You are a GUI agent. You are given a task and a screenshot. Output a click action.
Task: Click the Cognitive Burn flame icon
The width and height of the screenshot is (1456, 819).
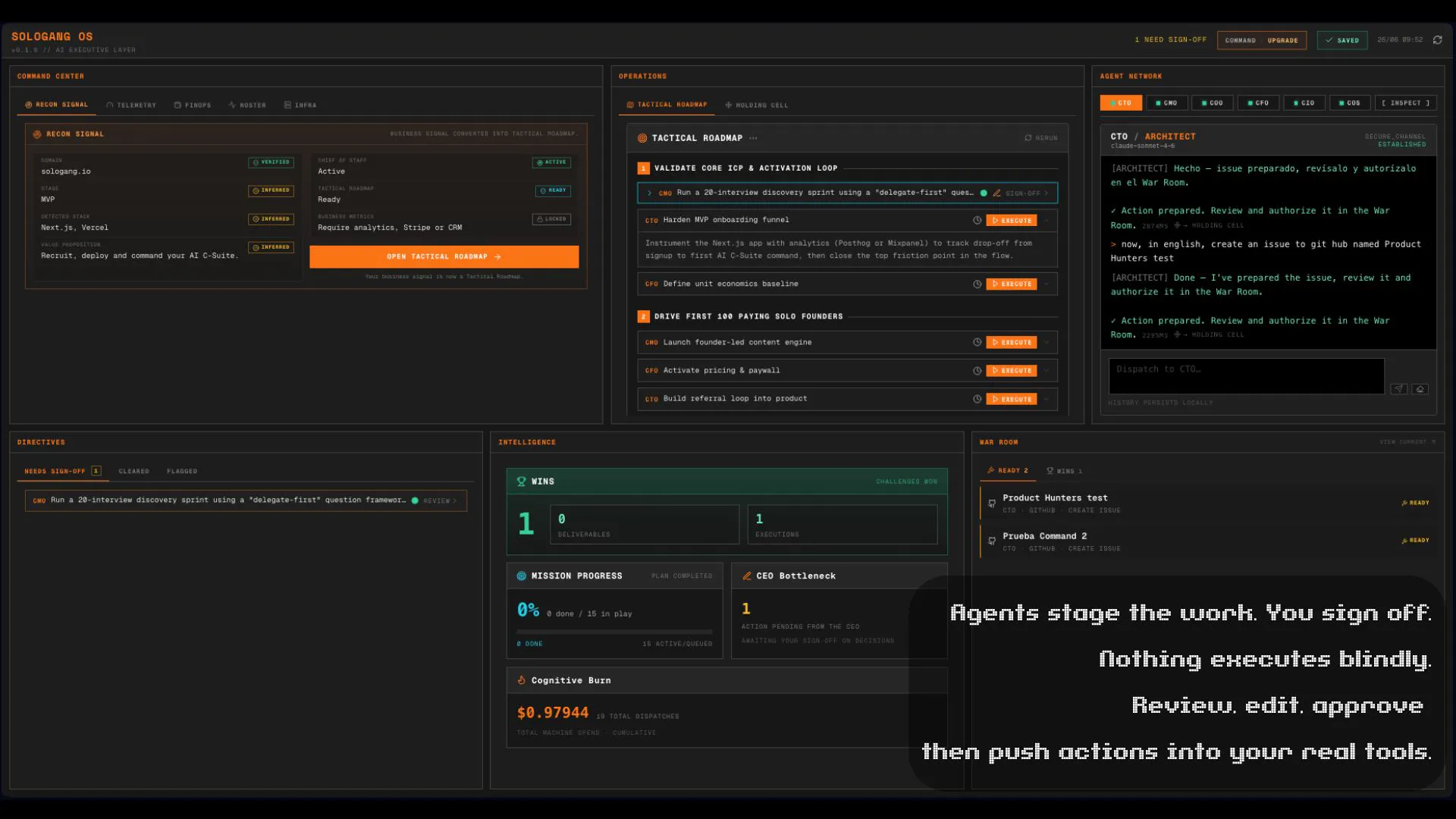[x=521, y=680]
